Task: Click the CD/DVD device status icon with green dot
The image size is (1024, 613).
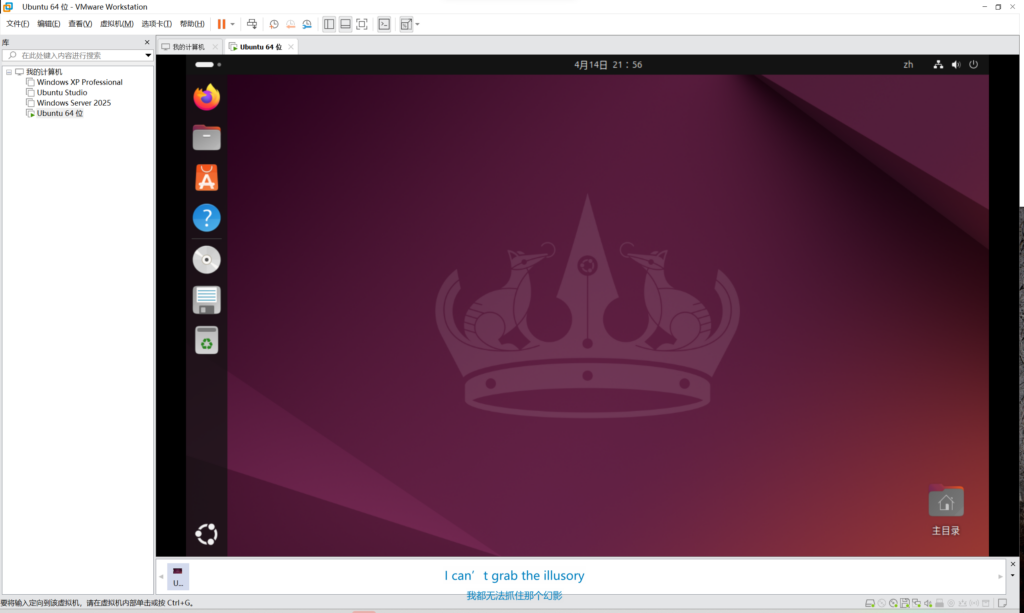Action: 893,603
